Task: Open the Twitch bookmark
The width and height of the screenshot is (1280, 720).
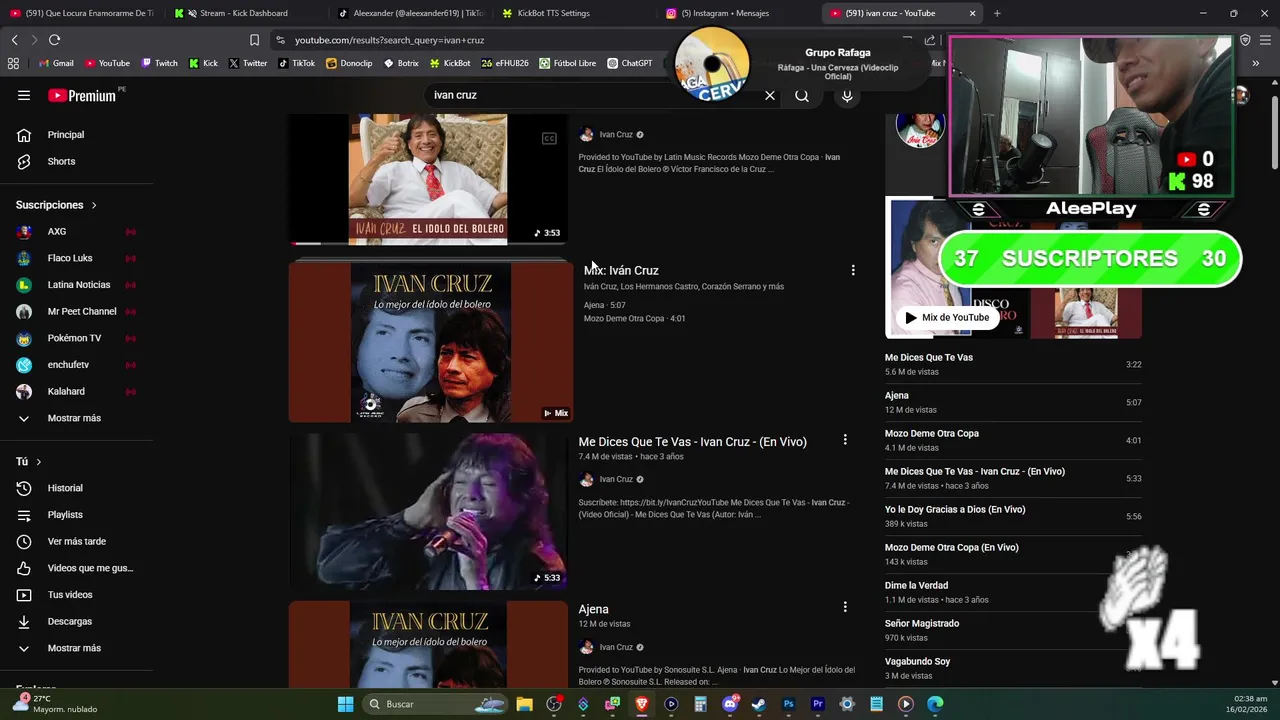Action: click(x=159, y=63)
